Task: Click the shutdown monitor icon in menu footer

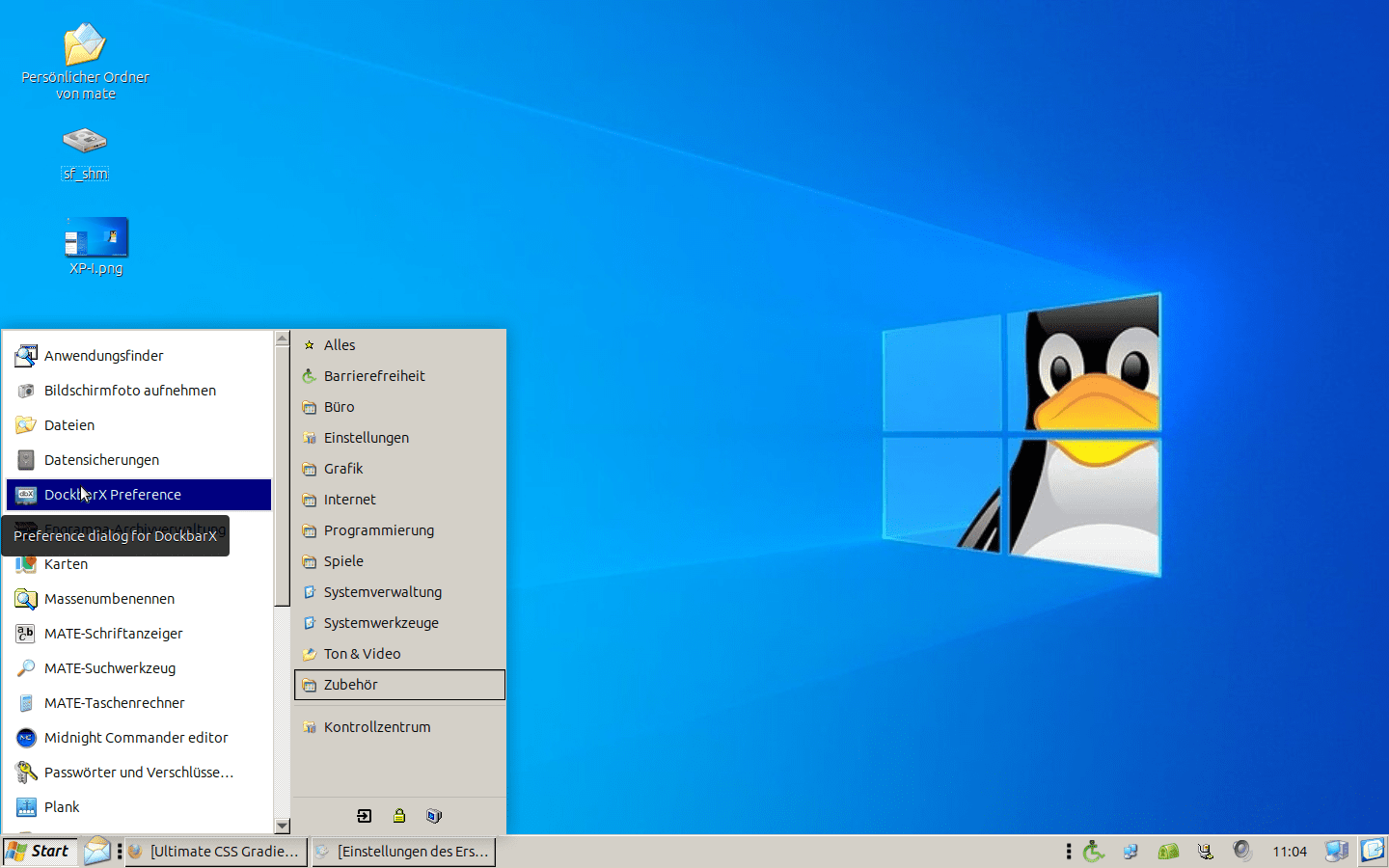Action: click(434, 816)
